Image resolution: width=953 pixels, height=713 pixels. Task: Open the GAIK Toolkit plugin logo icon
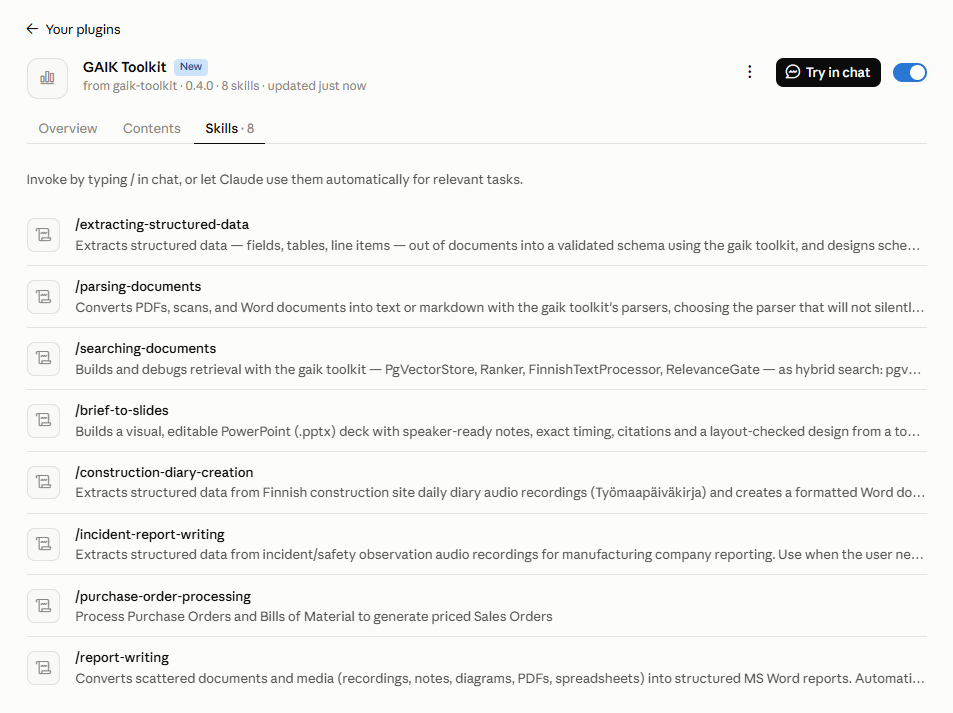coord(47,78)
